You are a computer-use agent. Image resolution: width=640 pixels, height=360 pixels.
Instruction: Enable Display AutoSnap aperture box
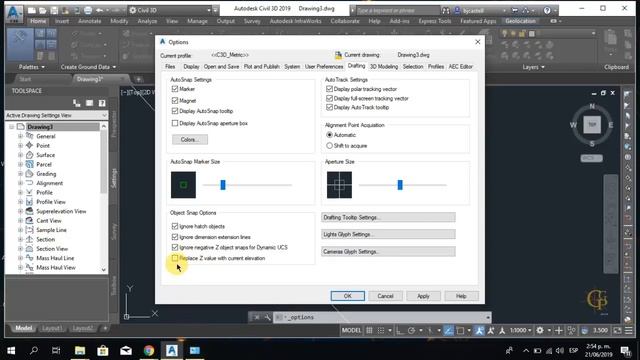175,123
